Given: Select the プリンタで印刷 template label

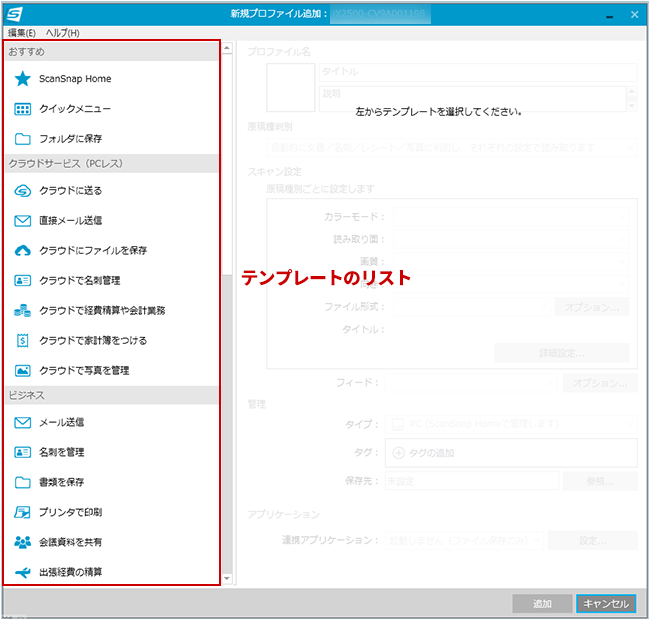Looking at the screenshot, I should pyautogui.click(x=70, y=512).
